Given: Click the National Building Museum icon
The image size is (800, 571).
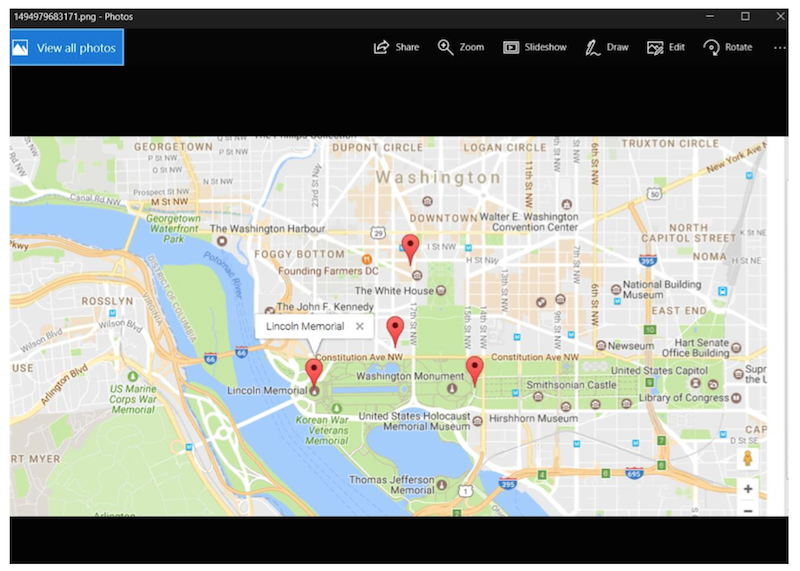Looking at the screenshot, I should tap(616, 289).
